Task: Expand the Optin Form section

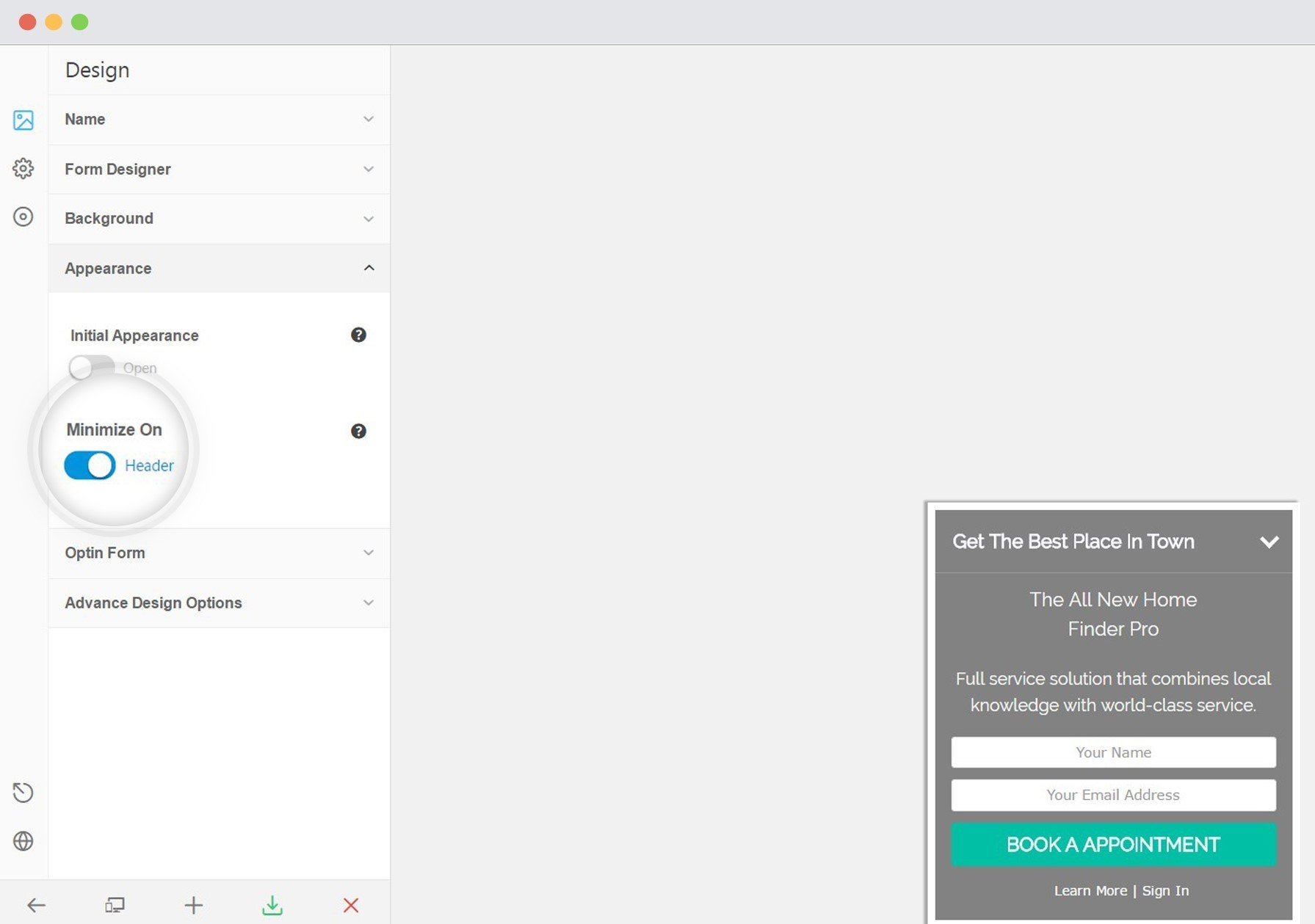Action: click(219, 553)
